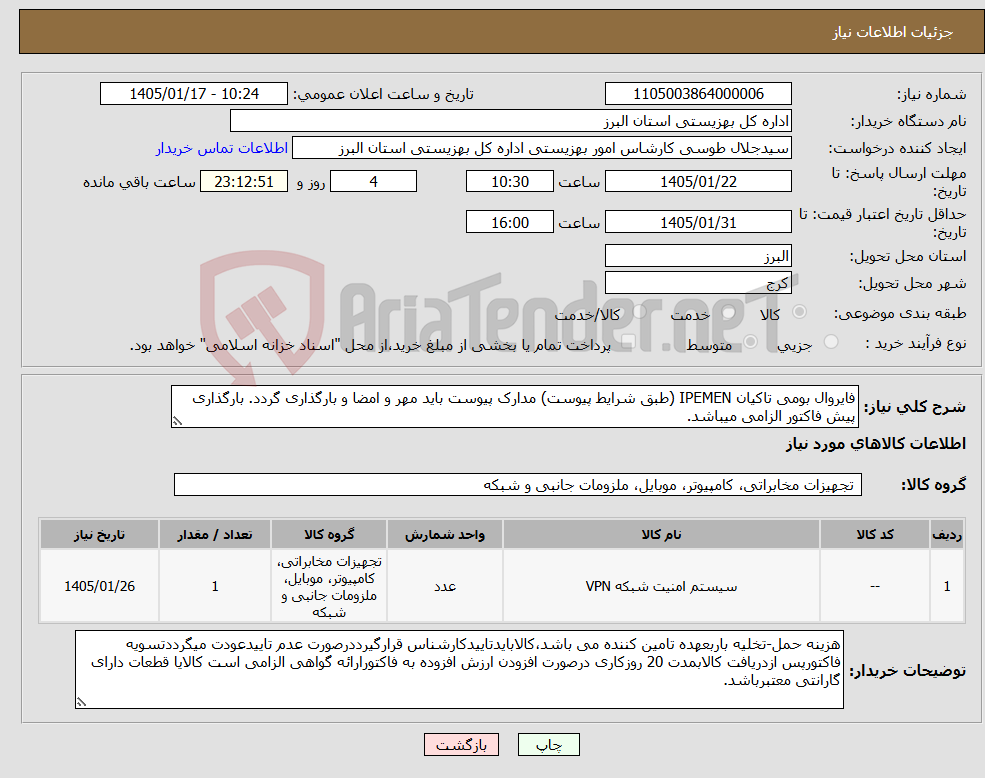Click response deadline date 1405/01/22
The height and width of the screenshot is (778, 985).
tap(698, 182)
